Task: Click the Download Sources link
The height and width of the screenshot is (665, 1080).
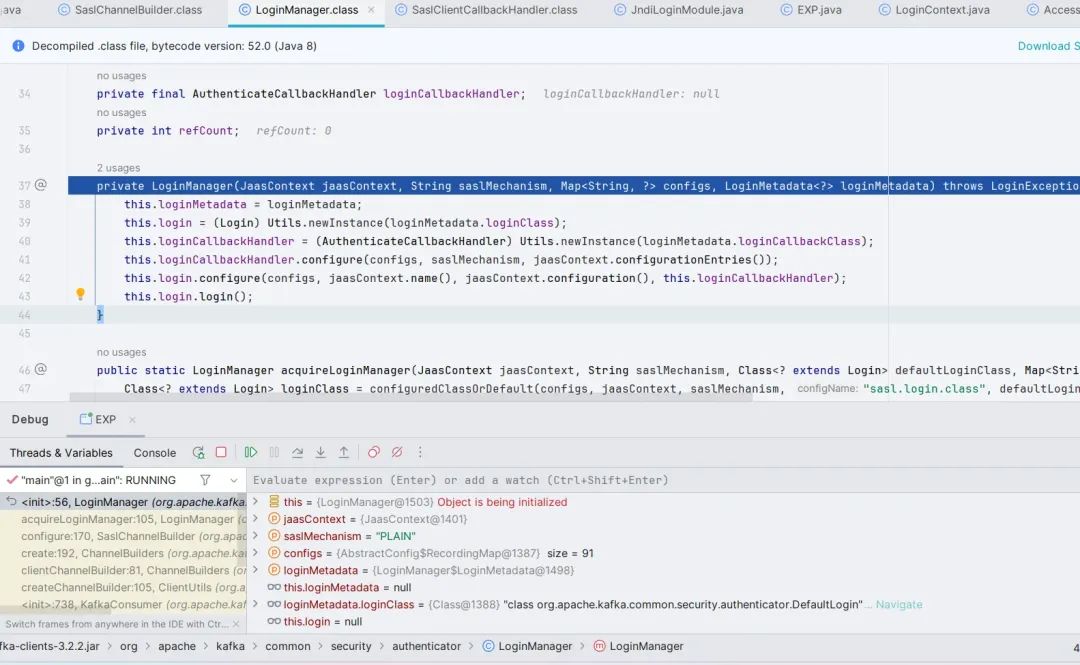Action: click(x=1048, y=45)
